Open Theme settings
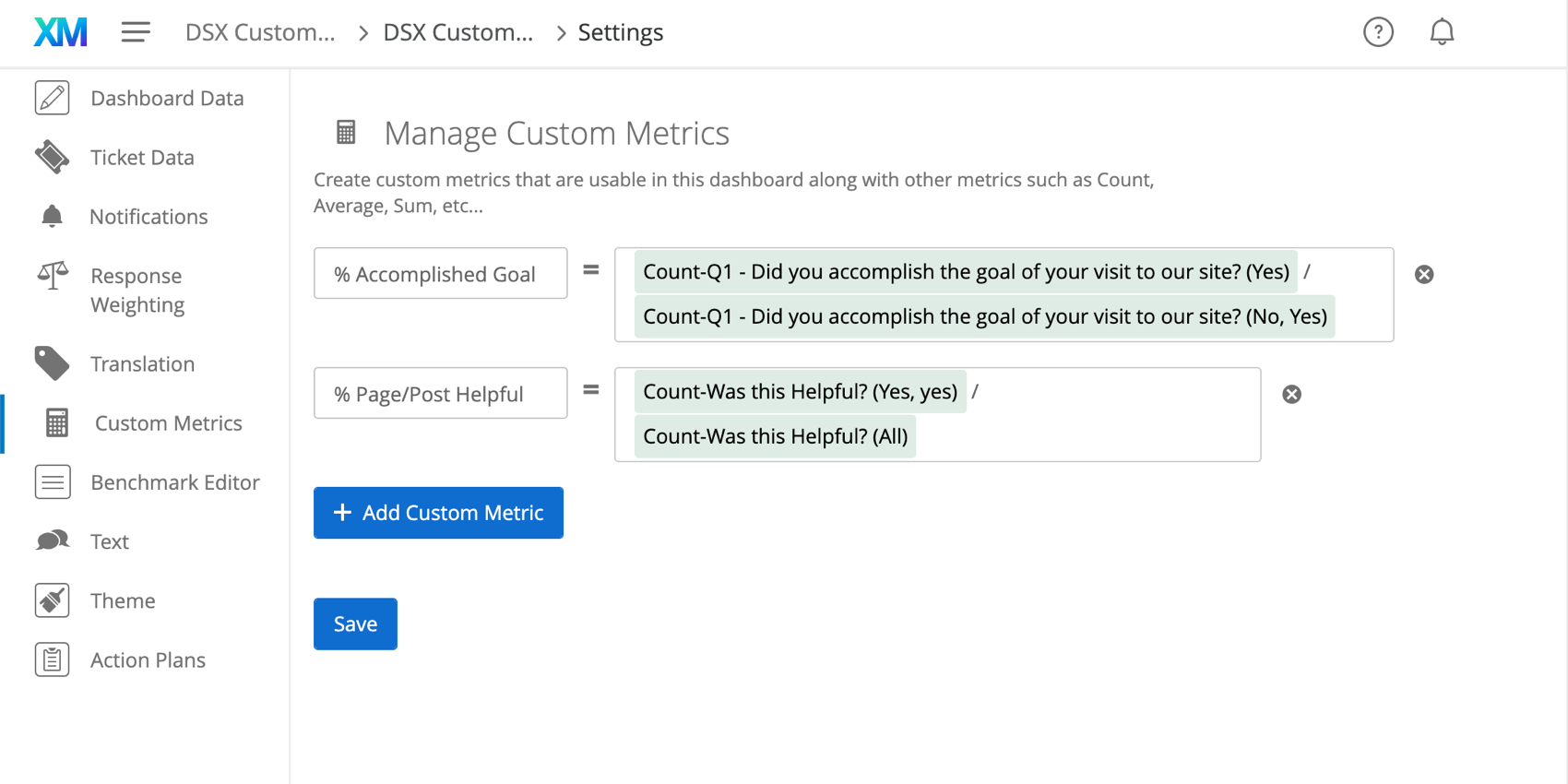This screenshot has height=784, width=1568. [x=123, y=600]
